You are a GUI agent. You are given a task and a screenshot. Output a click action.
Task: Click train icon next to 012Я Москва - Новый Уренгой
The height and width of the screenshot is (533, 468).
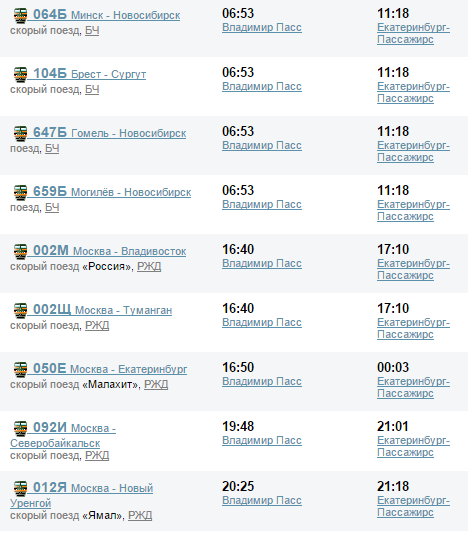pos(20,488)
